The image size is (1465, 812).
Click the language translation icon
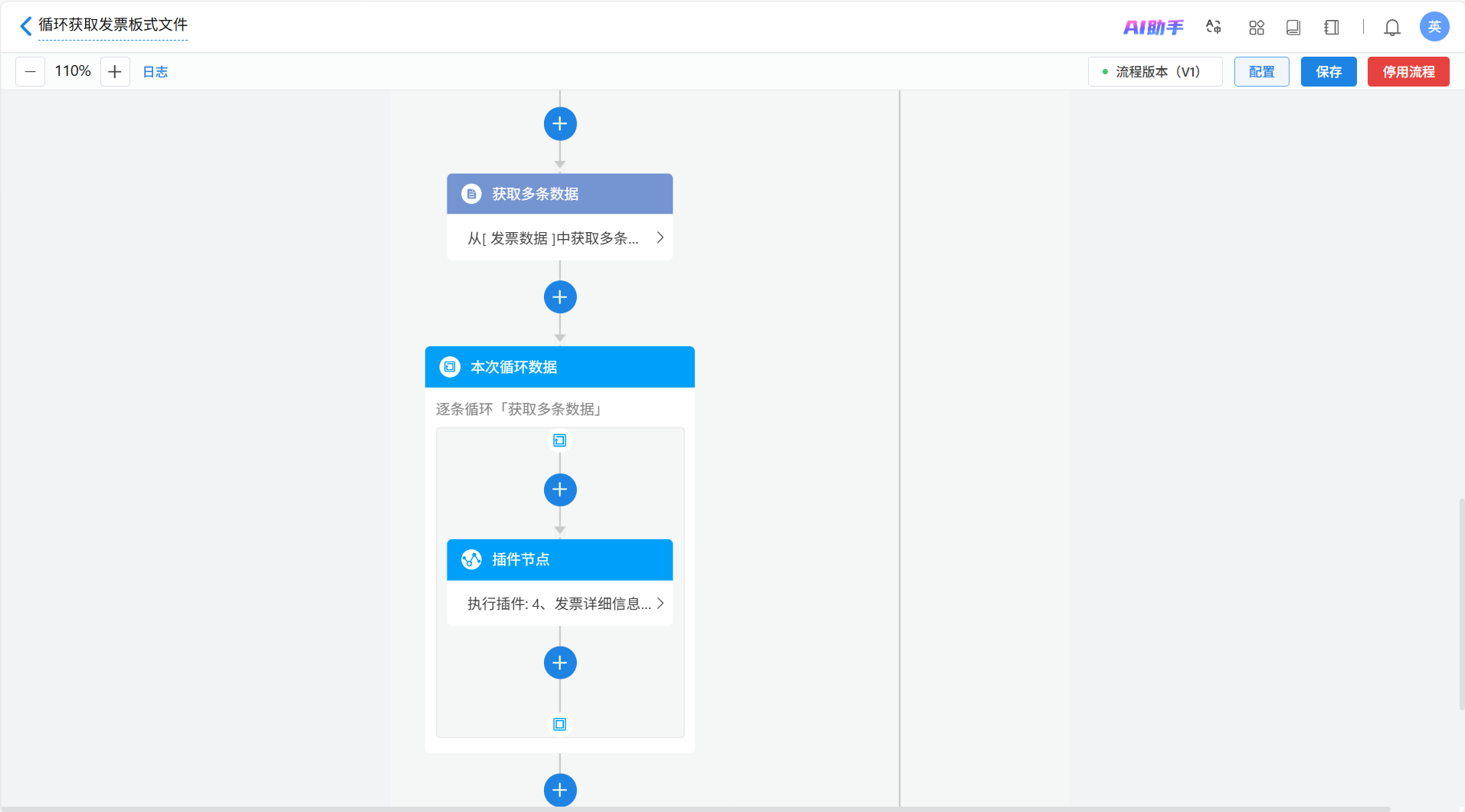pyautogui.click(x=1213, y=28)
